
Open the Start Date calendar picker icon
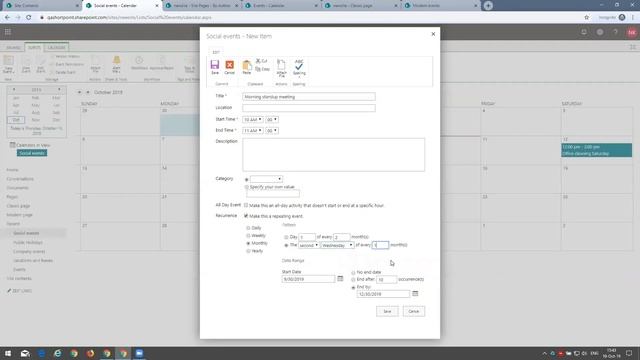pos(340,279)
